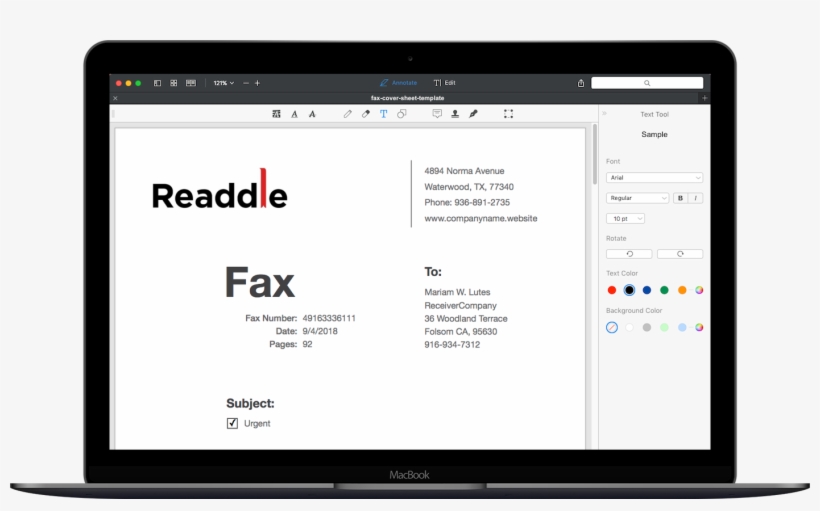Rotate text counterclockwise
The height and width of the screenshot is (511, 820).
click(x=629, y=254)
